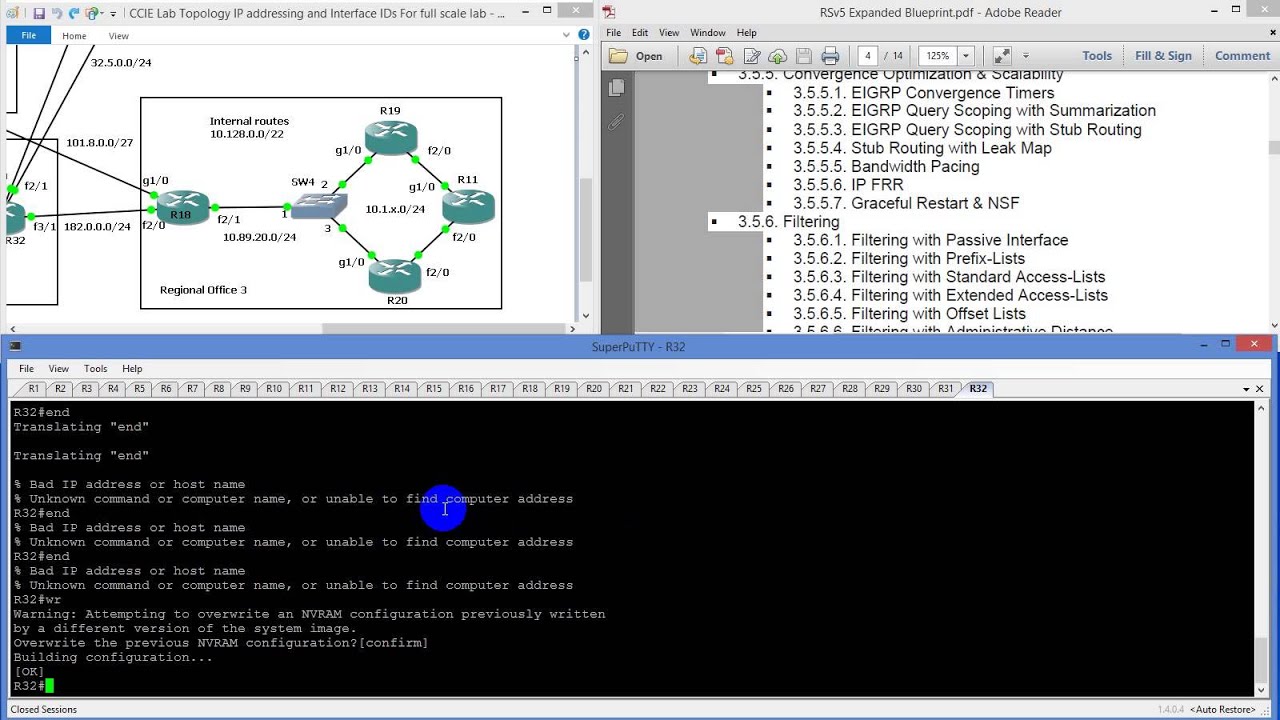Open the Tools pane in Adobe Reader
This screenshot has width=1280, height=720.
1097,56
